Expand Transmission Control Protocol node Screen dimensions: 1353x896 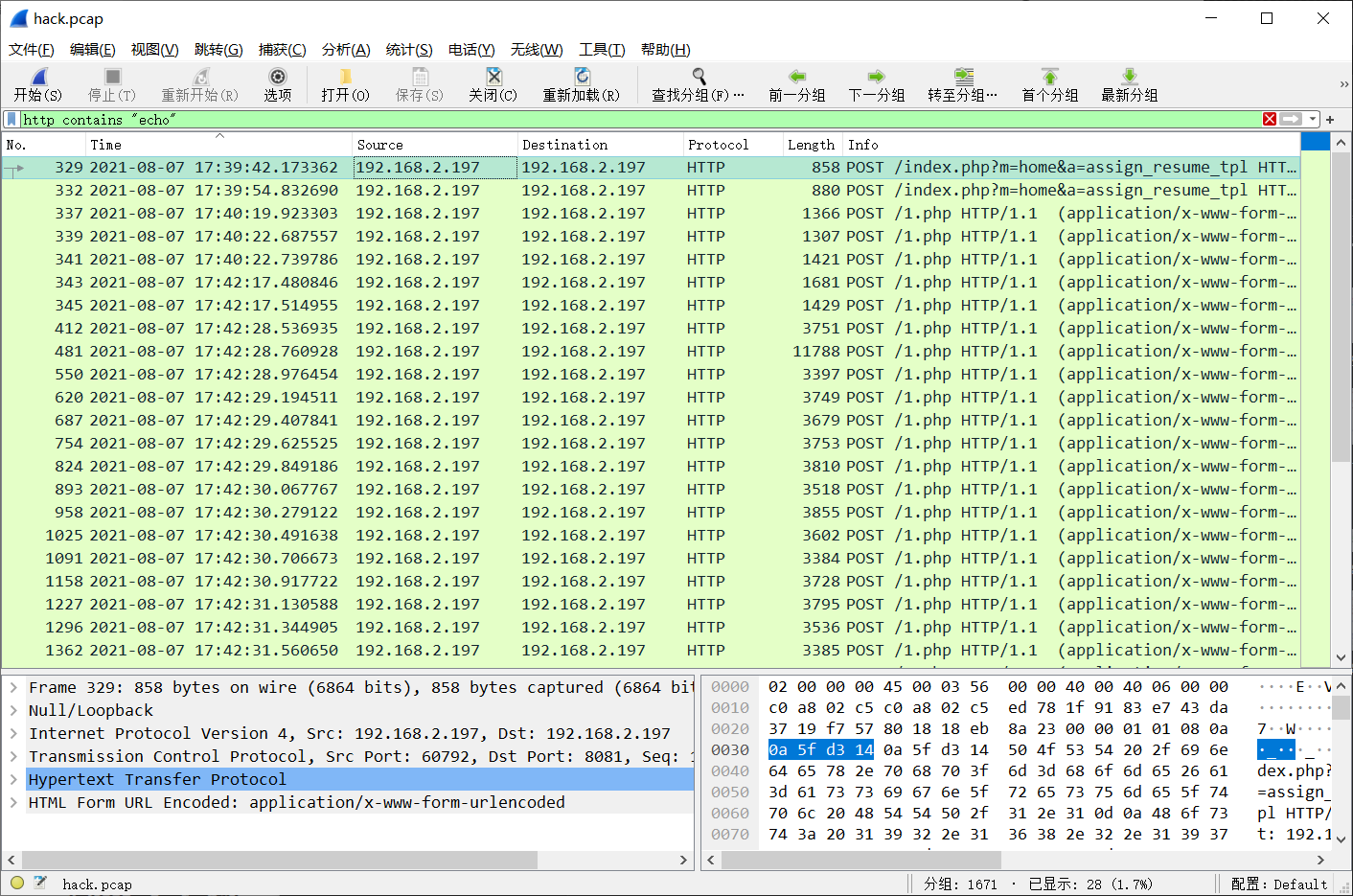click(x=13, y=756)
